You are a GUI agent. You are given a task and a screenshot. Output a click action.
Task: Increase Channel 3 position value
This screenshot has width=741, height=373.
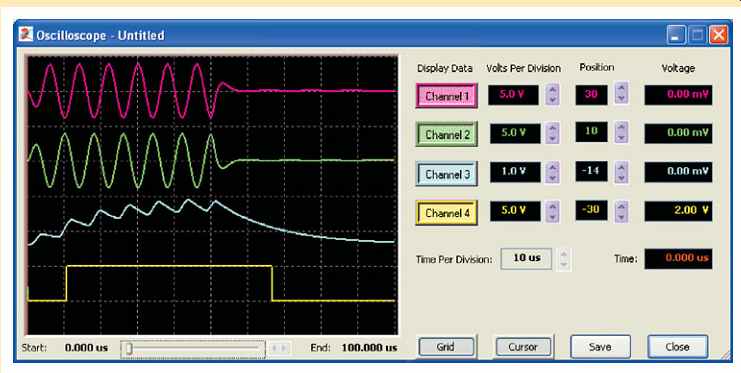(622, 166)
